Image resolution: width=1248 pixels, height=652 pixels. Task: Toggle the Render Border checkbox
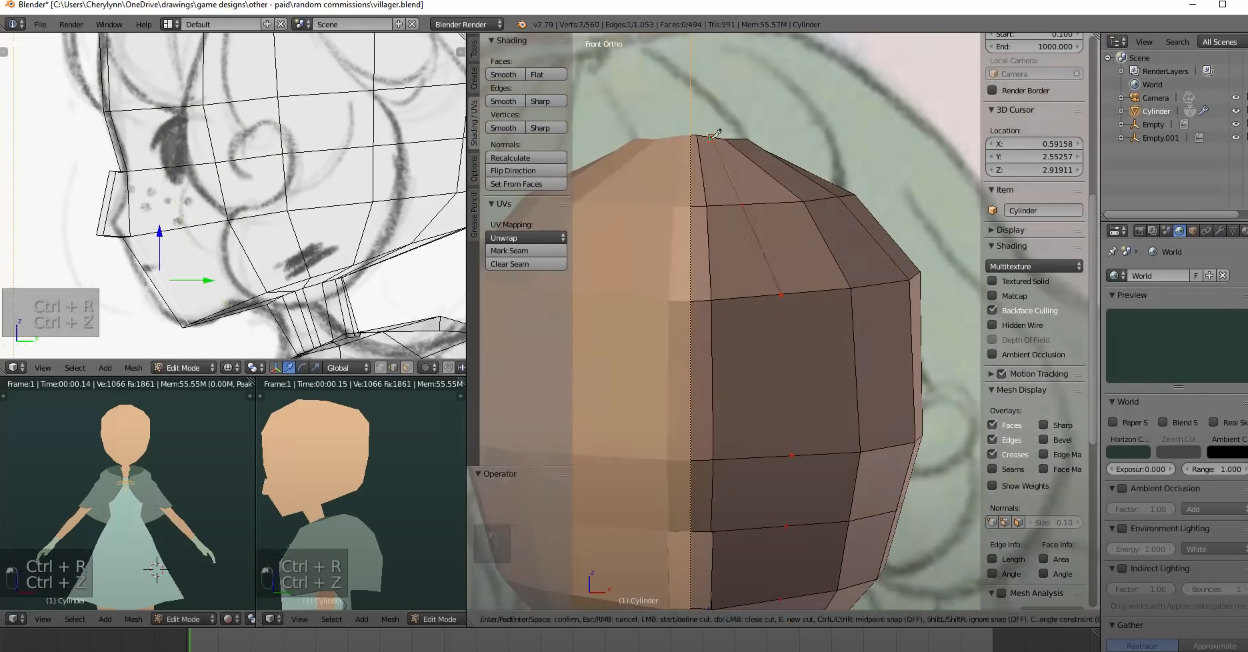pyautogui.click(x=992, y=90)
